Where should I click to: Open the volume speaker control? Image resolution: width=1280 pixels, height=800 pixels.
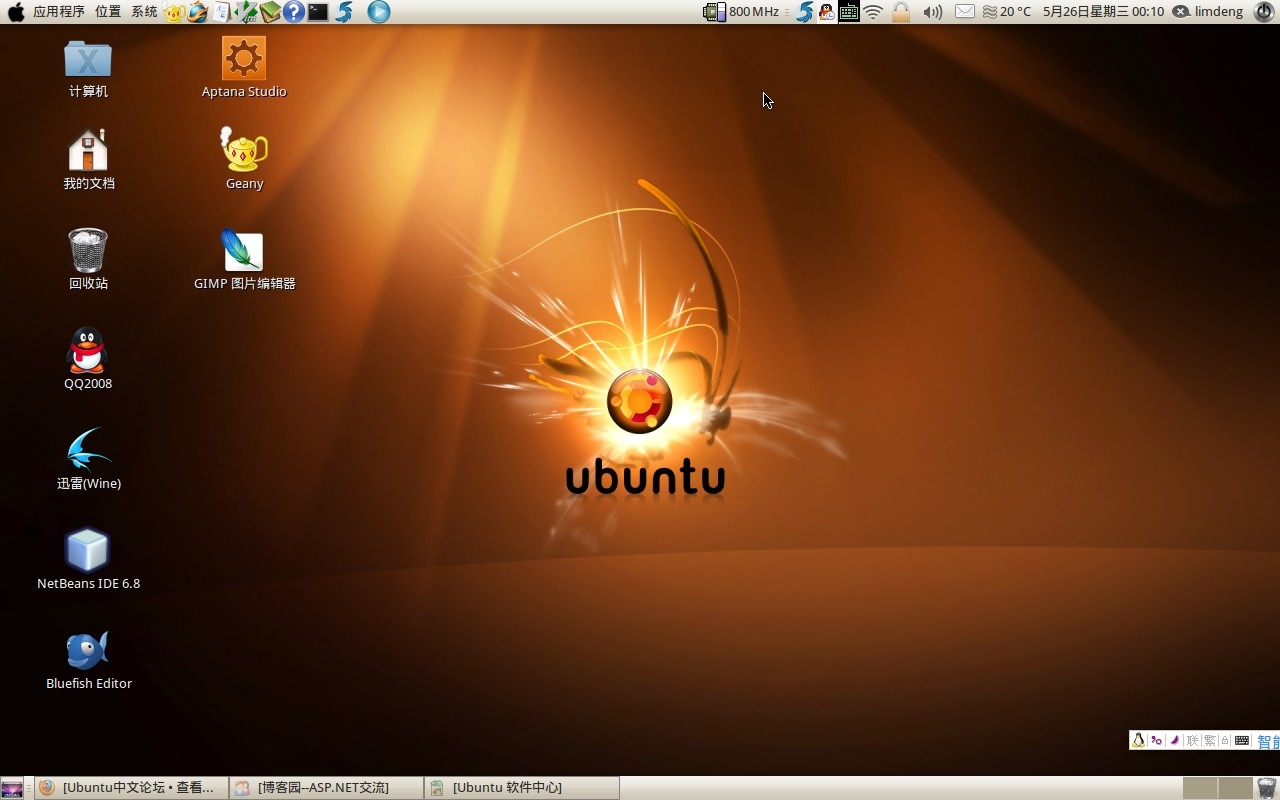tap(932, 12)
